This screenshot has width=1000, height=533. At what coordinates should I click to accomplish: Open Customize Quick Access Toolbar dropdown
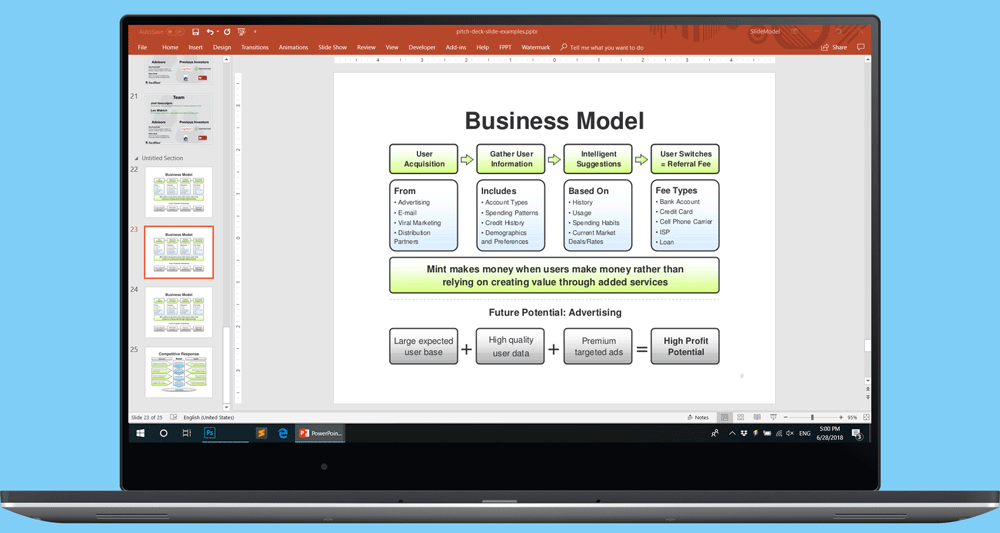tap(255, 31)
